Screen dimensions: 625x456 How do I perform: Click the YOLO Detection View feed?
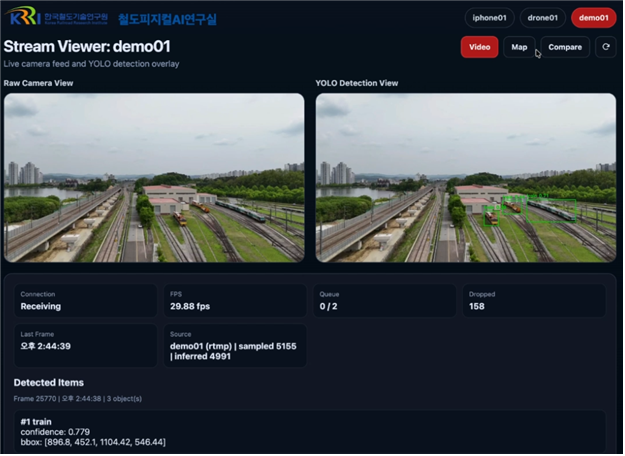point(467,178)
